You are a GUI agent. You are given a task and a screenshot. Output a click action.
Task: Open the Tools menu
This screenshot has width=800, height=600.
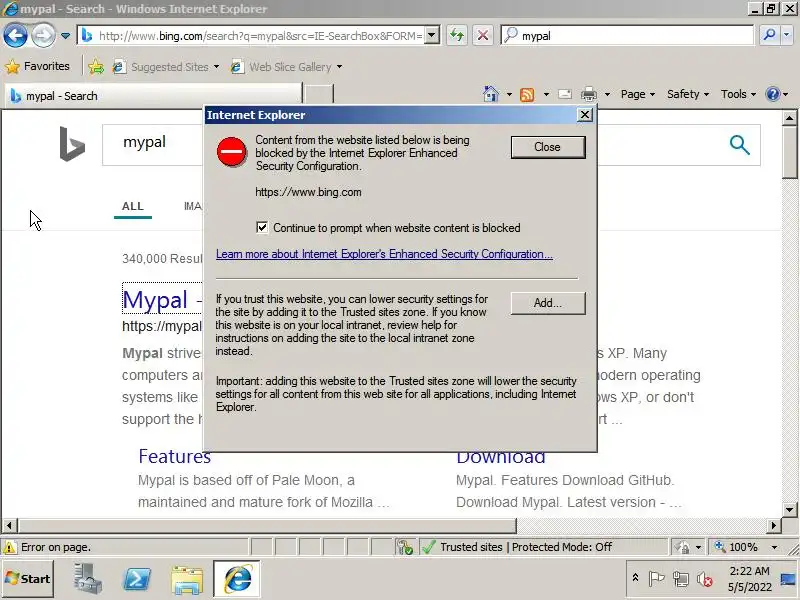738,94
